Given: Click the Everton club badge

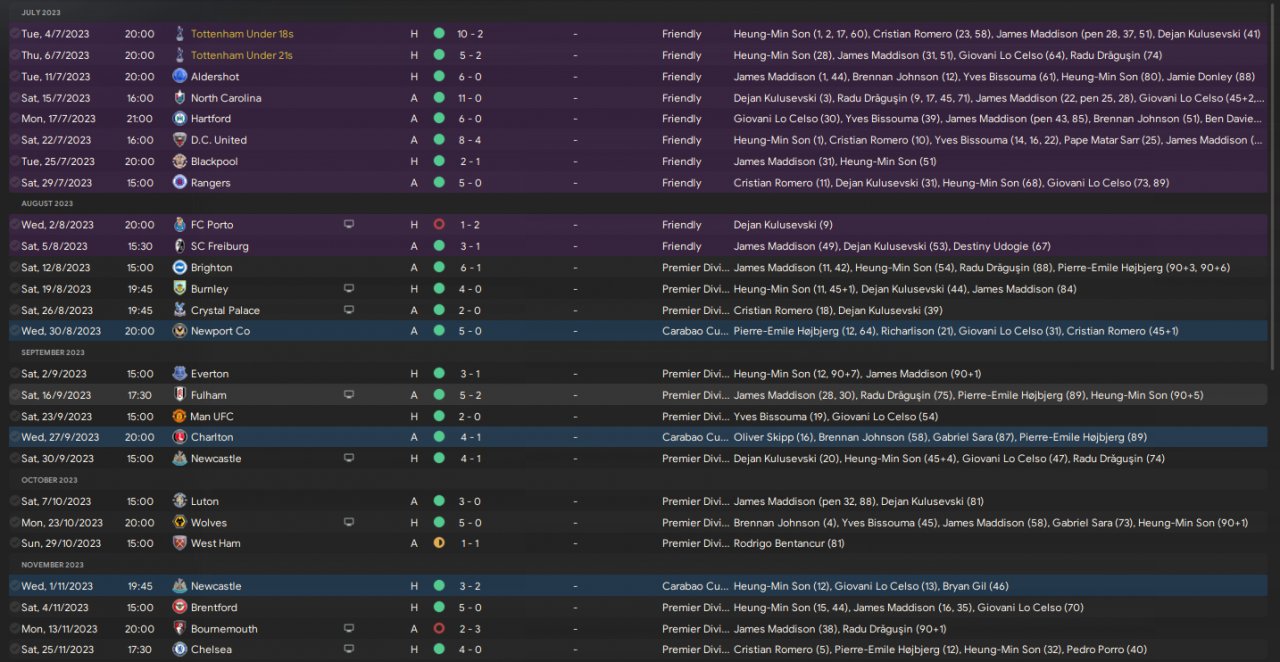Looking at the screenshot, I should 180,374.
